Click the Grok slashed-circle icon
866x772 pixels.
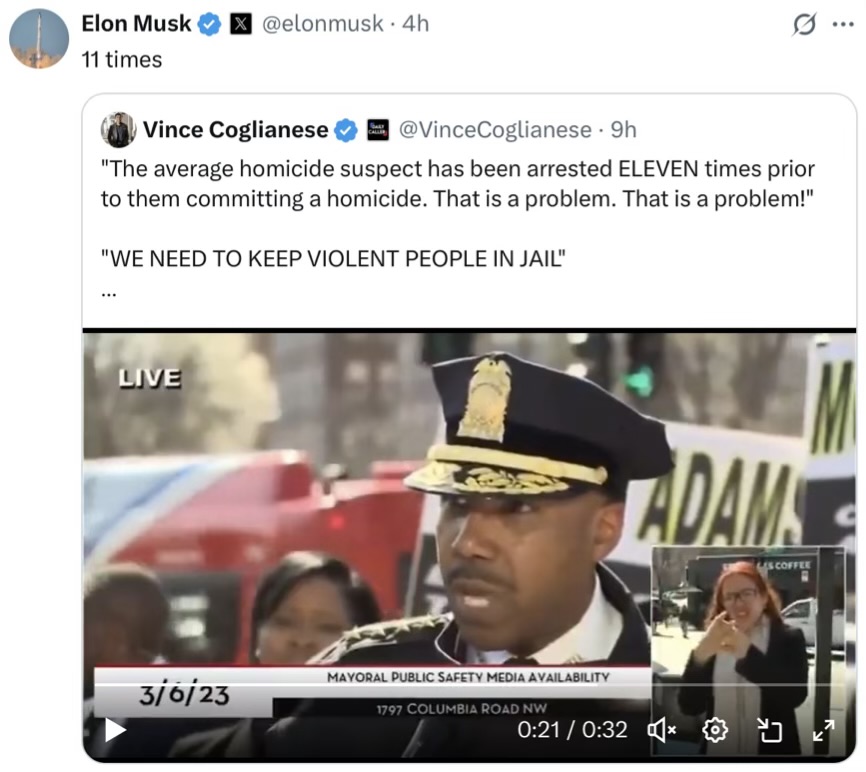(x=804, y=24)
